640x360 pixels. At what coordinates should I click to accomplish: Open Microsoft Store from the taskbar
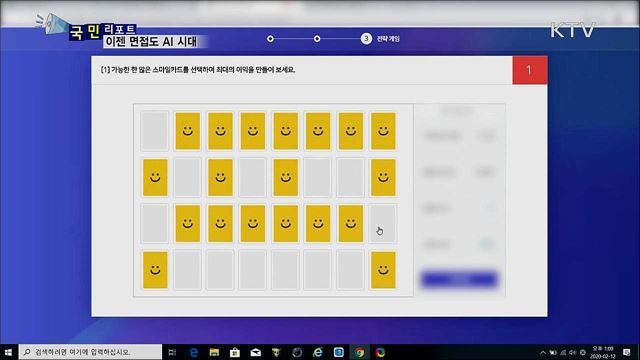coord(235,352)
